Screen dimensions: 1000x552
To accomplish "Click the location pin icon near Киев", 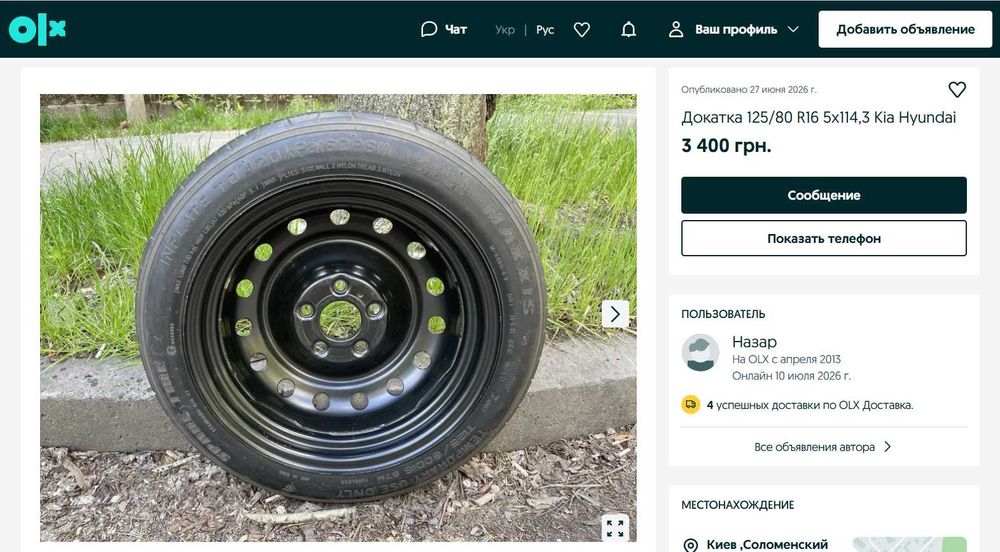I will click(x=691, y=545).
